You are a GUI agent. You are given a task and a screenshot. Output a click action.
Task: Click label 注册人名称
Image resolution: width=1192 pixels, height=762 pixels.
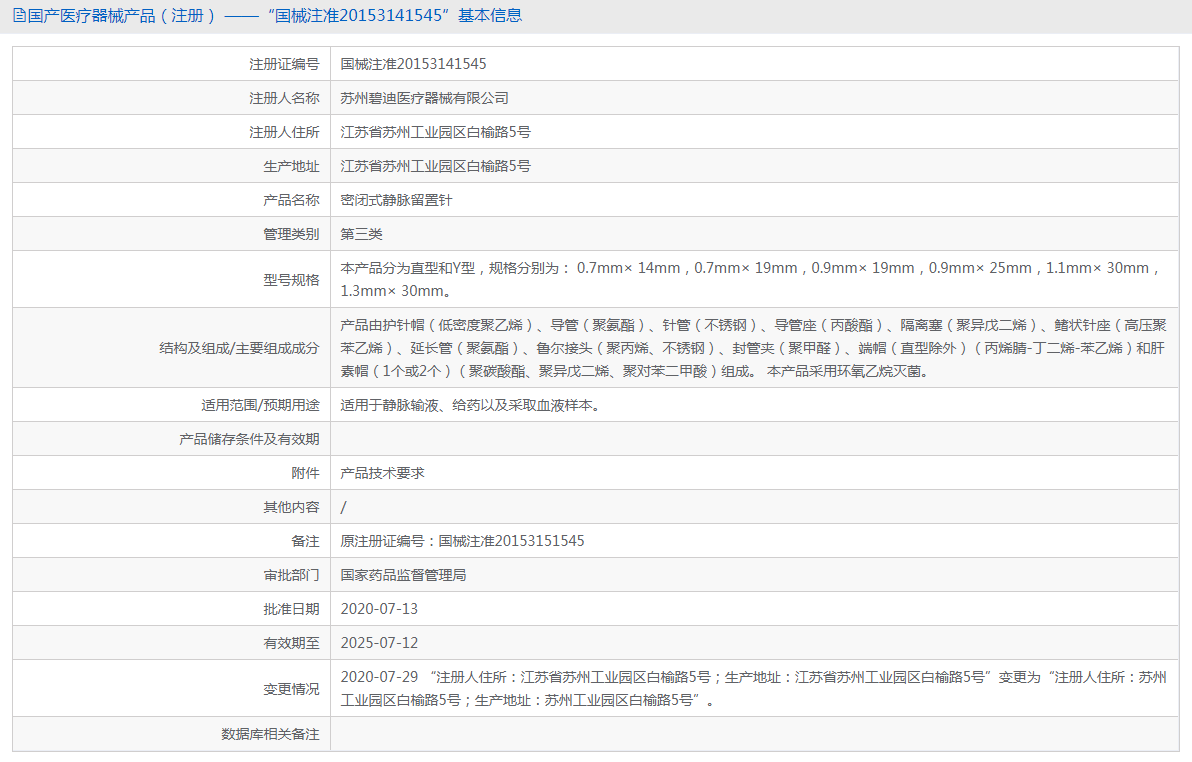click(284, 98)
